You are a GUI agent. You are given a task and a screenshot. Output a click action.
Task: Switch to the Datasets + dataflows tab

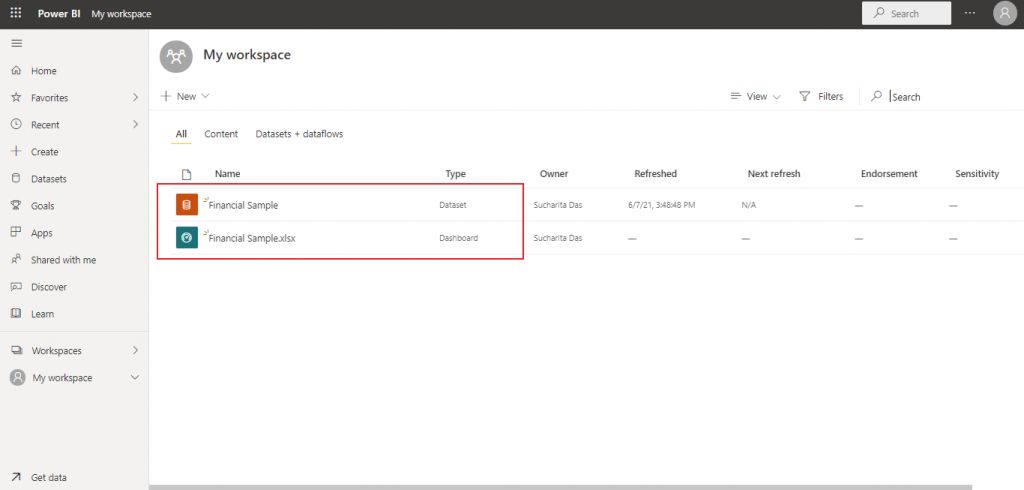click(x=299, y=134)
